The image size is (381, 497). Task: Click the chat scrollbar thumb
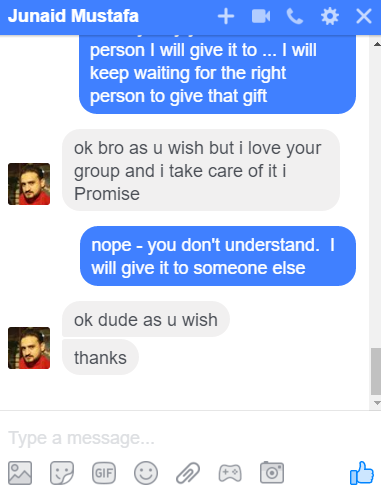376,371
